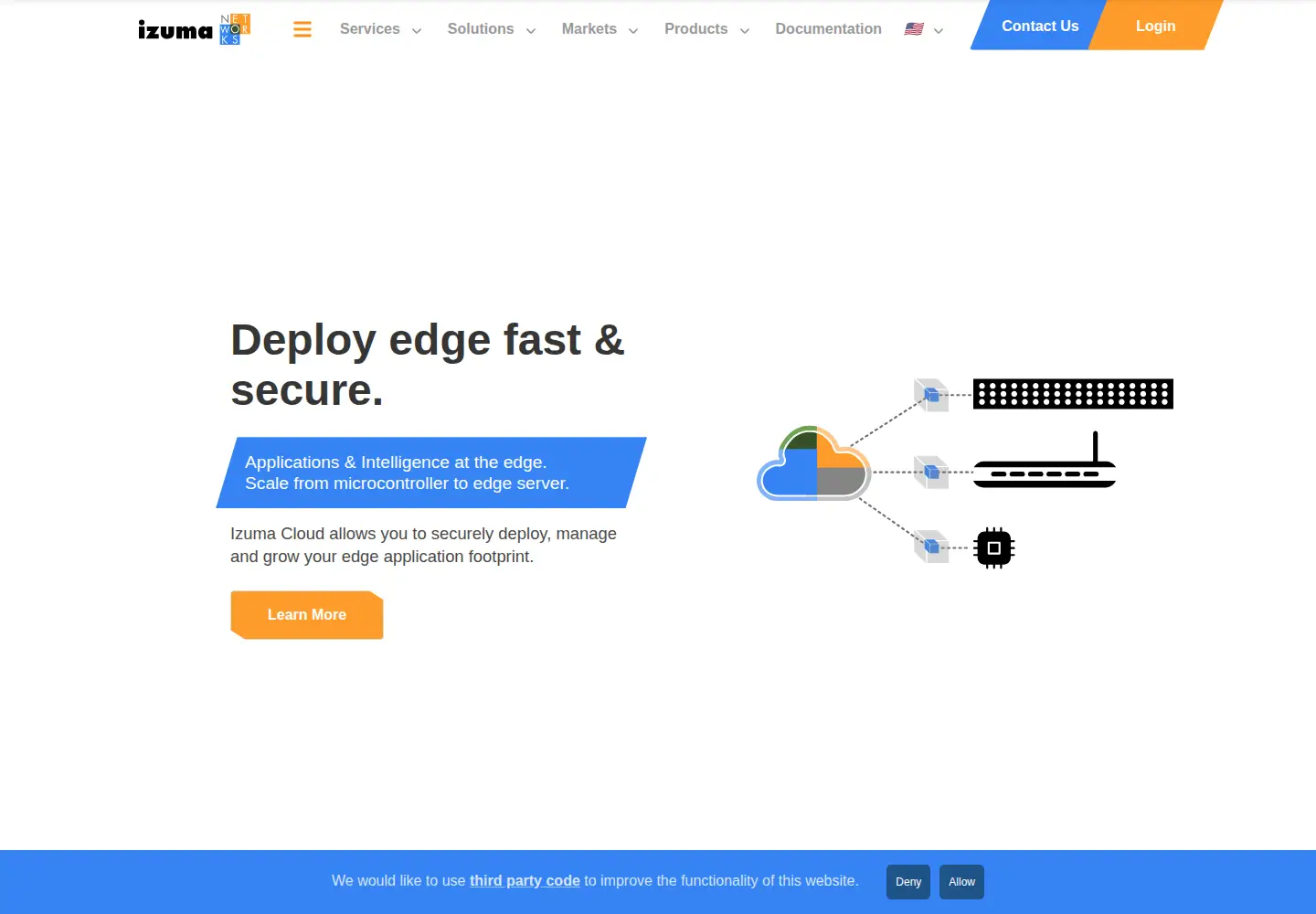
Task: Open the Solutions menu
Action: pos(481,29)
